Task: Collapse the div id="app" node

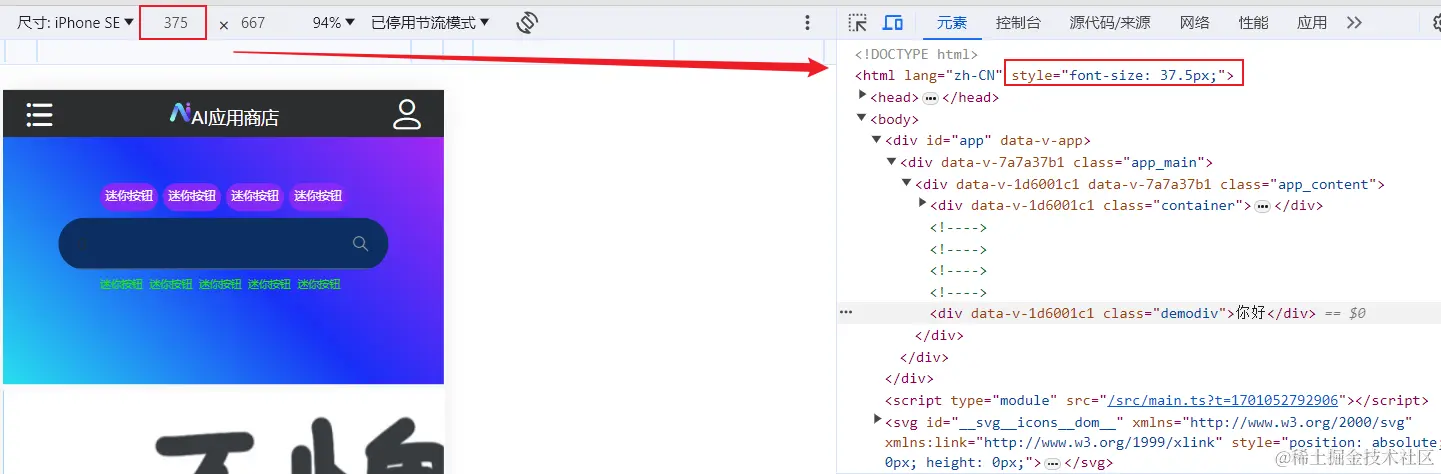Action: pos(877,140)
